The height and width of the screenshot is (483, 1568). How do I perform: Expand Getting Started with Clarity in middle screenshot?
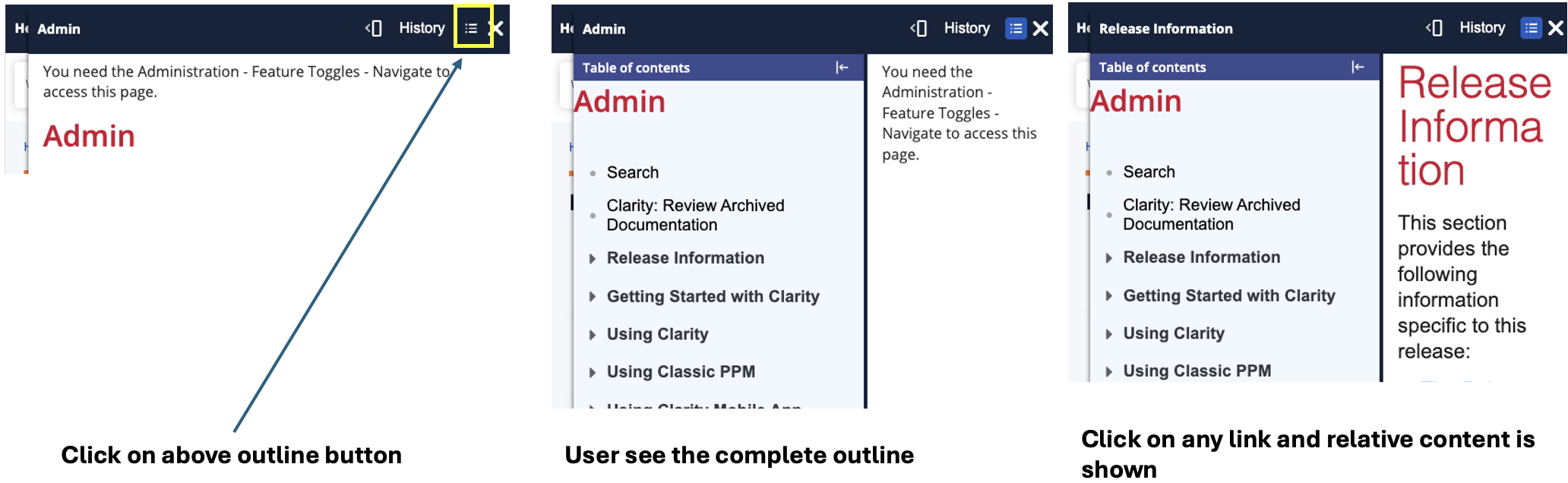593,297
